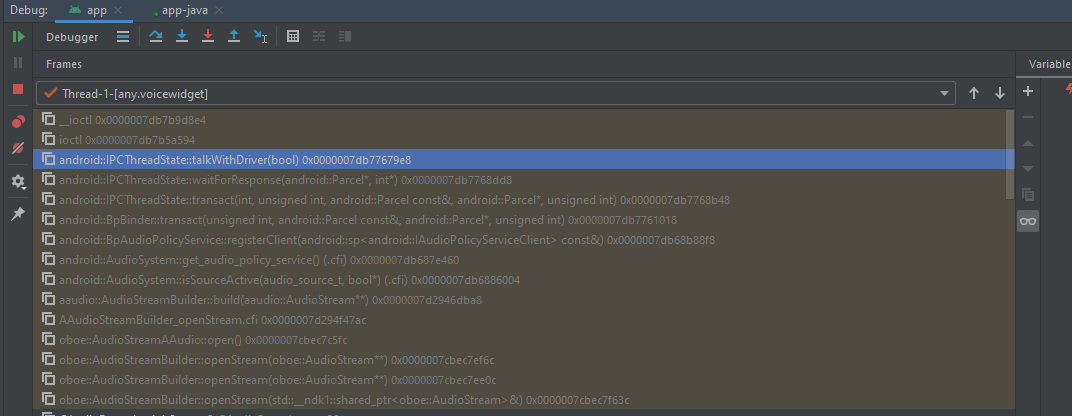Switch to the app-java debug tab

tap(185, 10)
